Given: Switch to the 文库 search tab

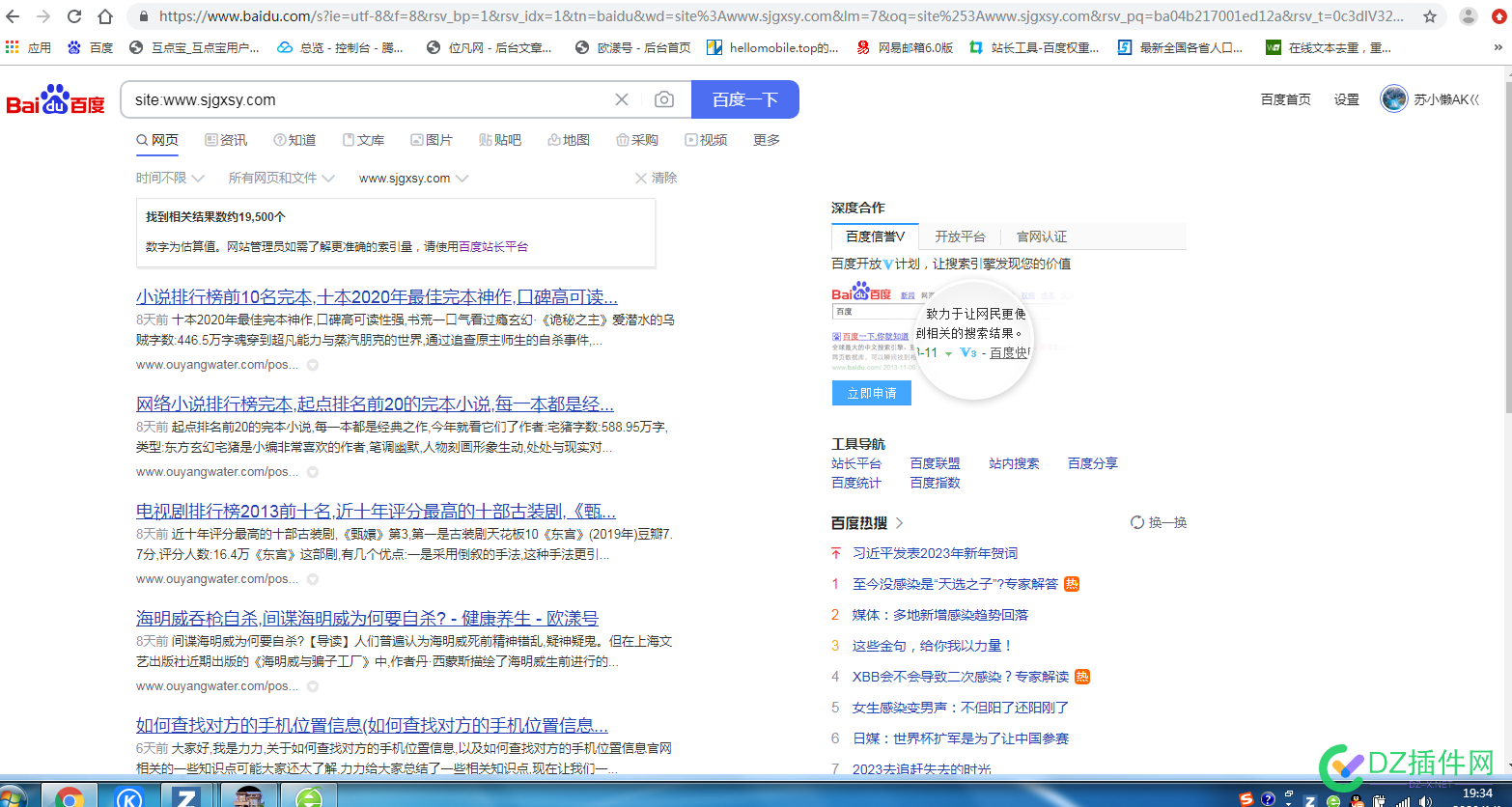Looking at the screenshot, I should point(363,140).
